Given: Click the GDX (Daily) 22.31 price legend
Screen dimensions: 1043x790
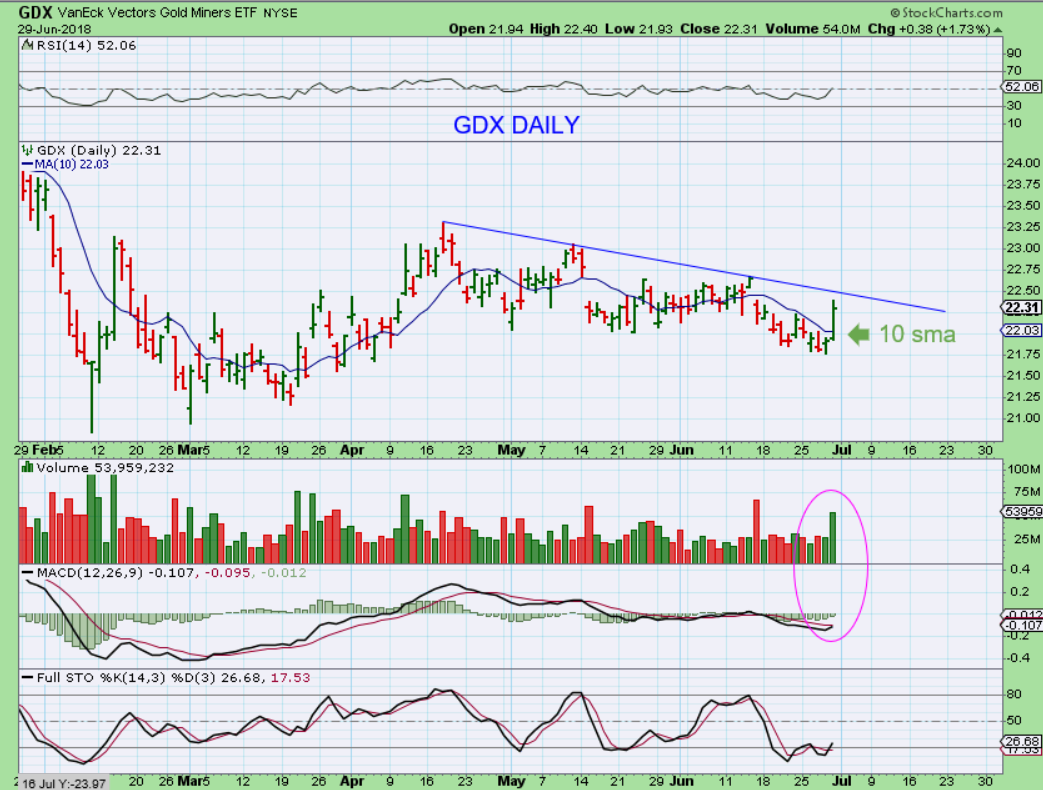Looking at the screenshot, I should coord(99,150).
